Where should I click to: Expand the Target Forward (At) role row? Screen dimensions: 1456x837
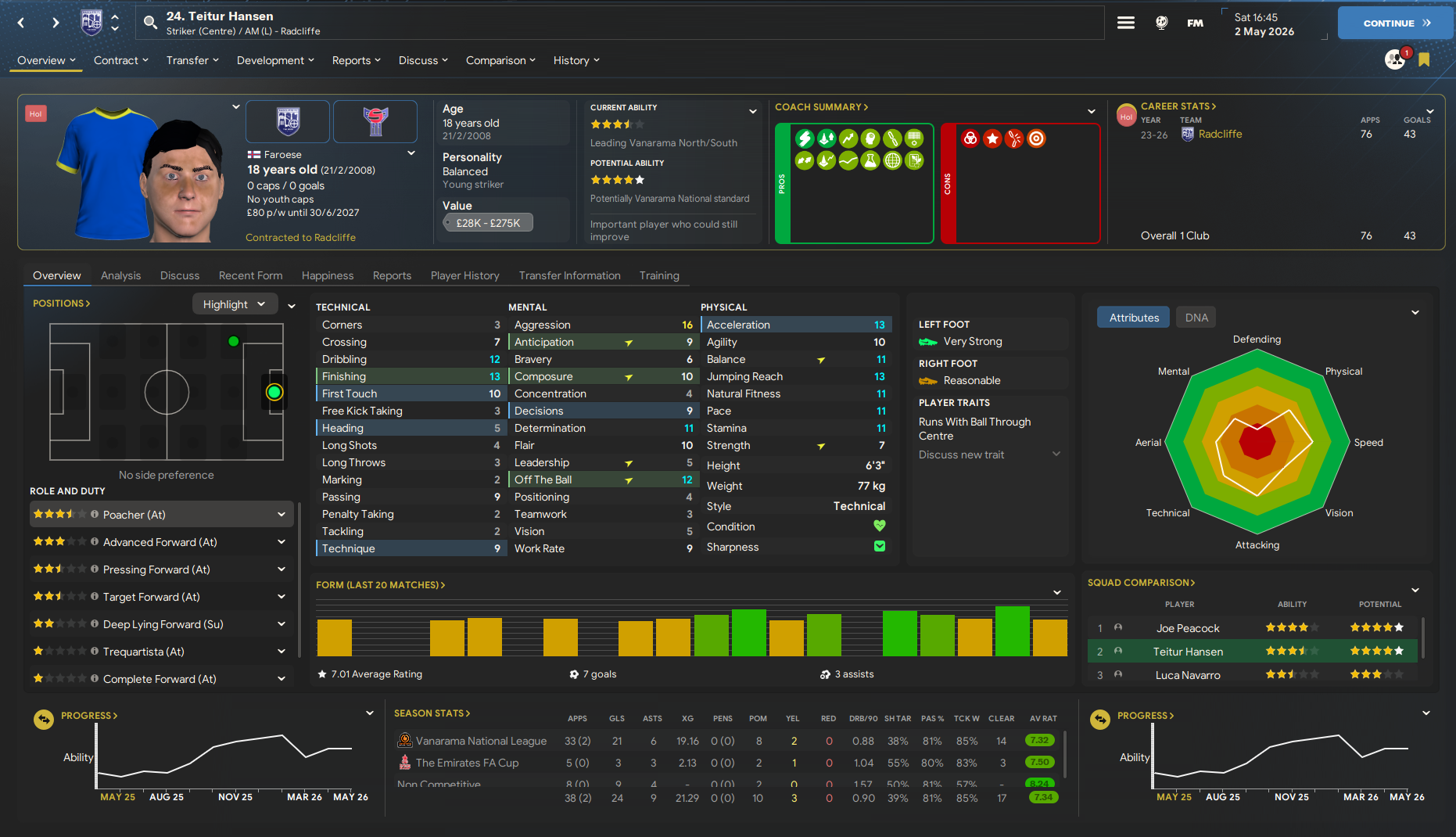tap(282, 596)
